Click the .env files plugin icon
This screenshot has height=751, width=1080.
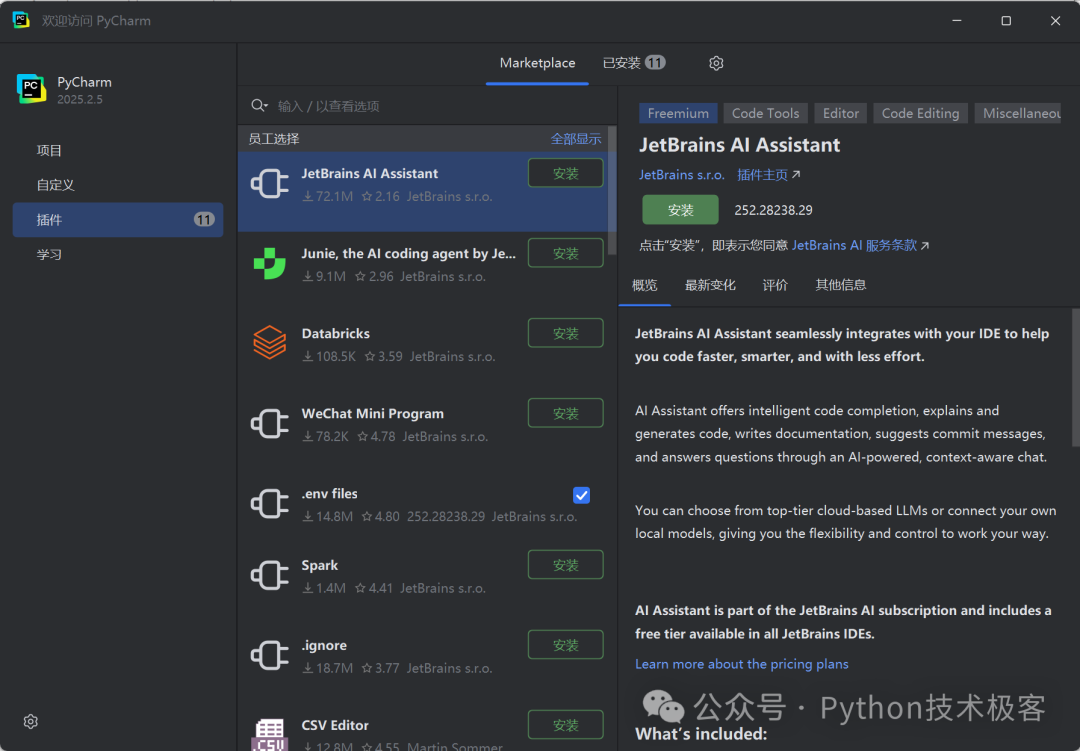click(x=269, y=504)
